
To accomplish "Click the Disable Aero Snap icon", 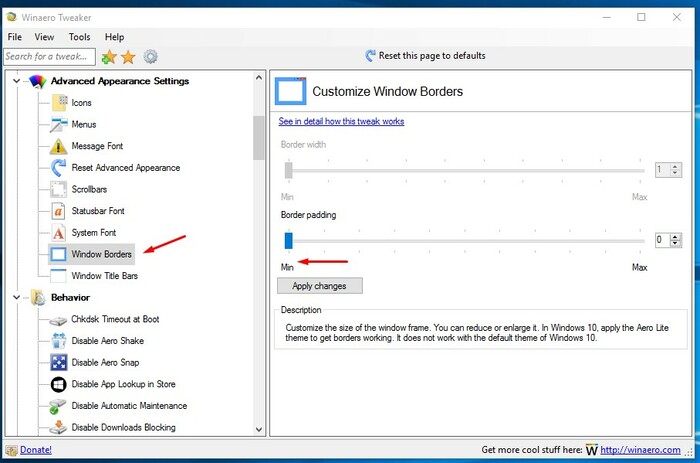I will tap(58, 363).
